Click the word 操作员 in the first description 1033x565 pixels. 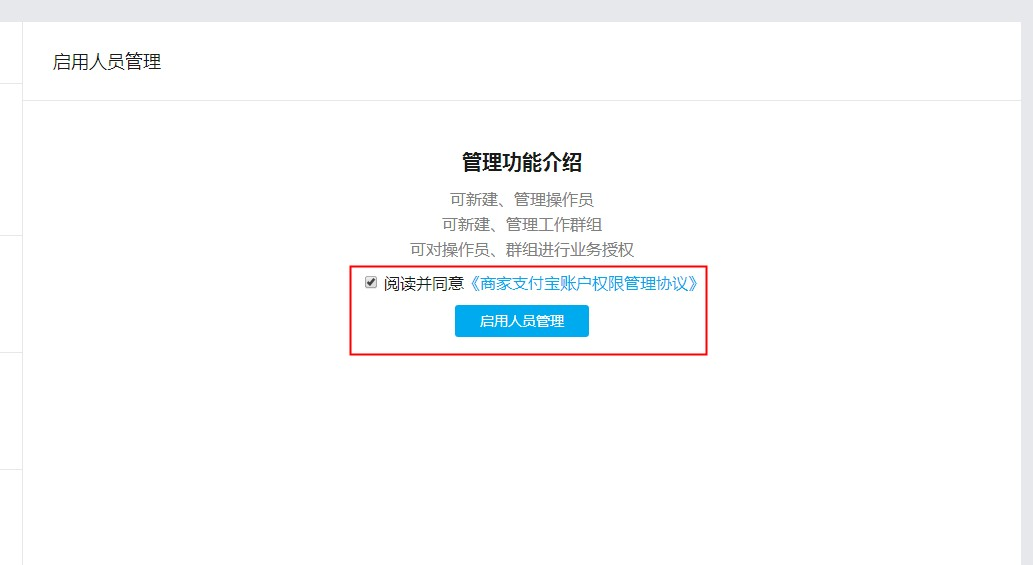click(x=569, y=200)
